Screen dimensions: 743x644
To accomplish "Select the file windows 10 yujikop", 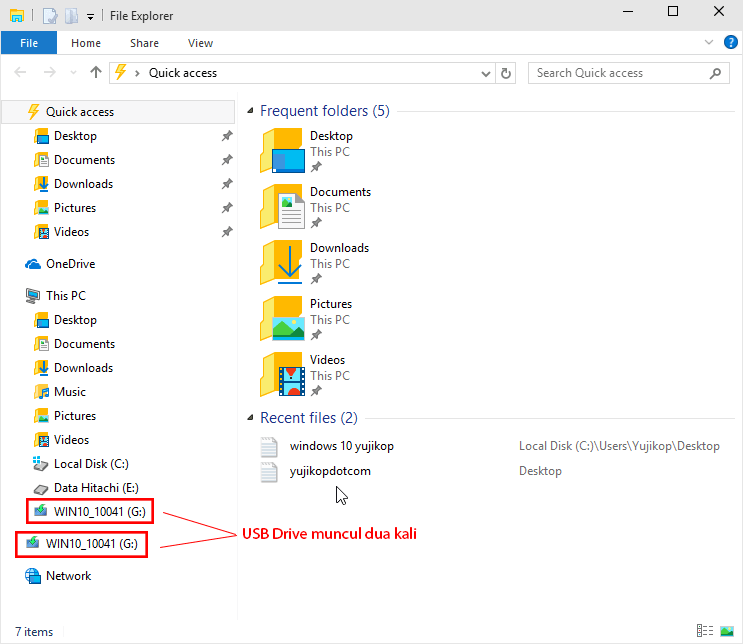I will pos(341,446).
